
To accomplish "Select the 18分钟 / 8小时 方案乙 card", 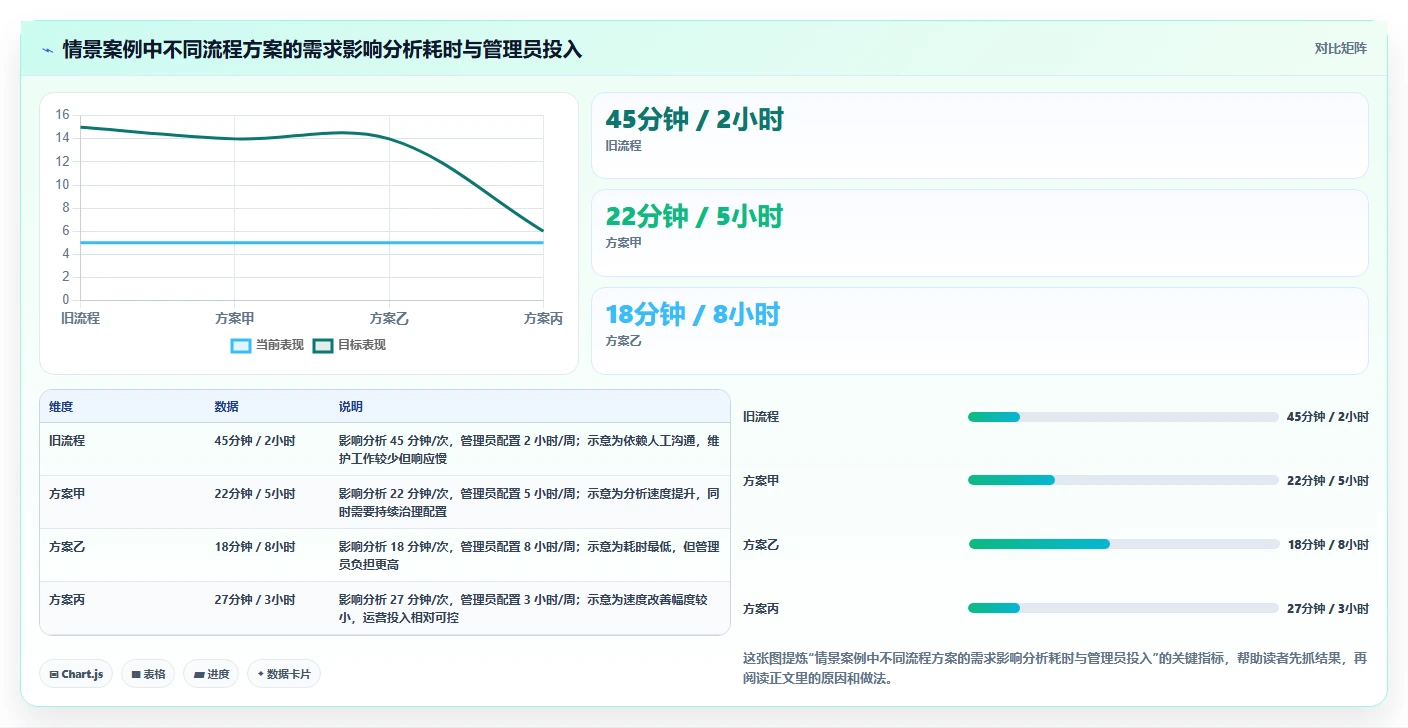I will click(x=979, y=331).
